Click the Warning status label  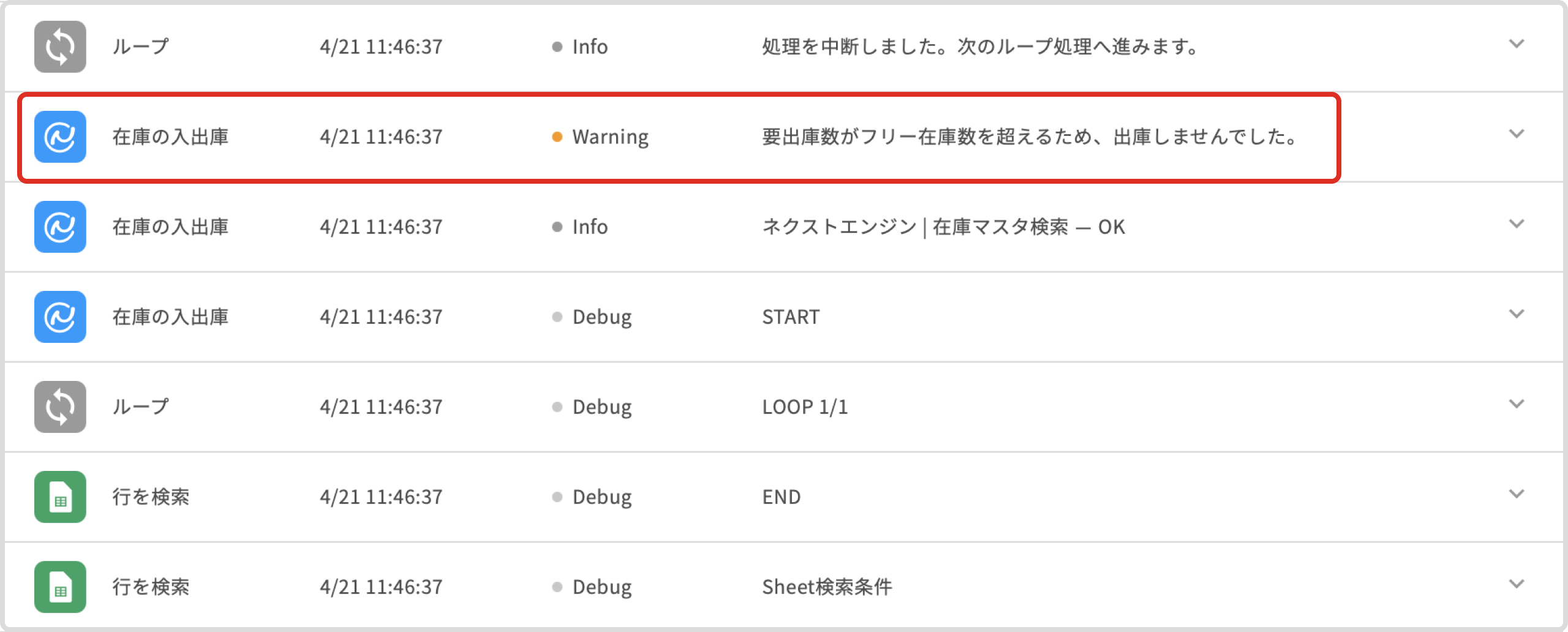click(x=610, y=137)
